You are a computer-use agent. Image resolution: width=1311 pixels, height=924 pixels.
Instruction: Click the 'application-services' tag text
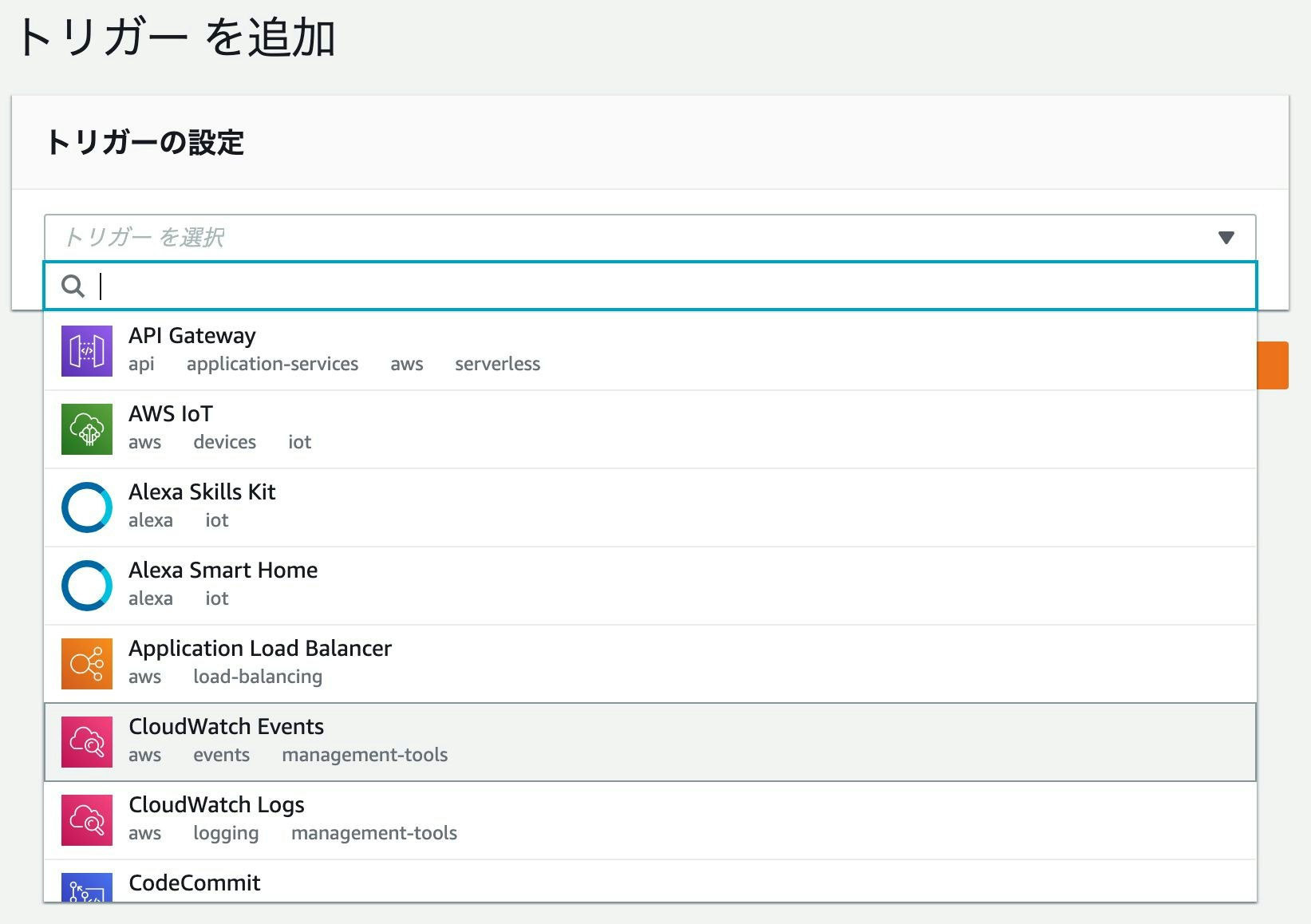click(x=272, y=364)
